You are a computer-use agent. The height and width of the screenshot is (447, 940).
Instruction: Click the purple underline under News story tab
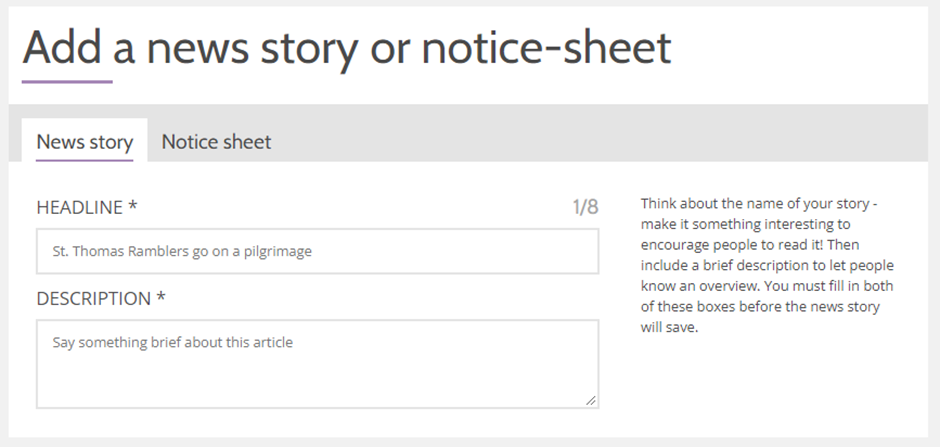pyautogui.click(x=85, y=160)
